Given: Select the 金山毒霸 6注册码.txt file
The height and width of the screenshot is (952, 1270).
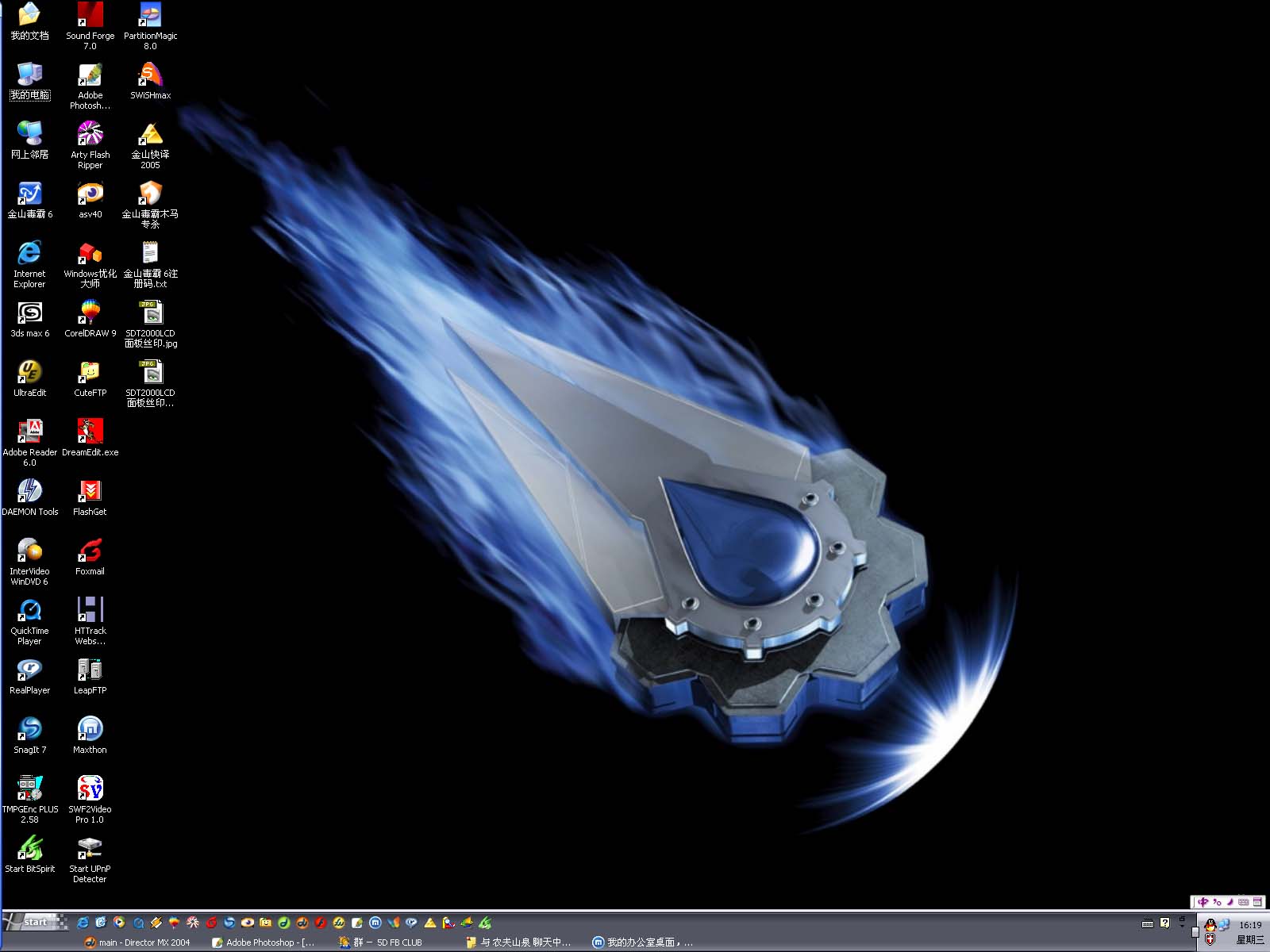Looking at the screenshot, I should click(150, 264).
